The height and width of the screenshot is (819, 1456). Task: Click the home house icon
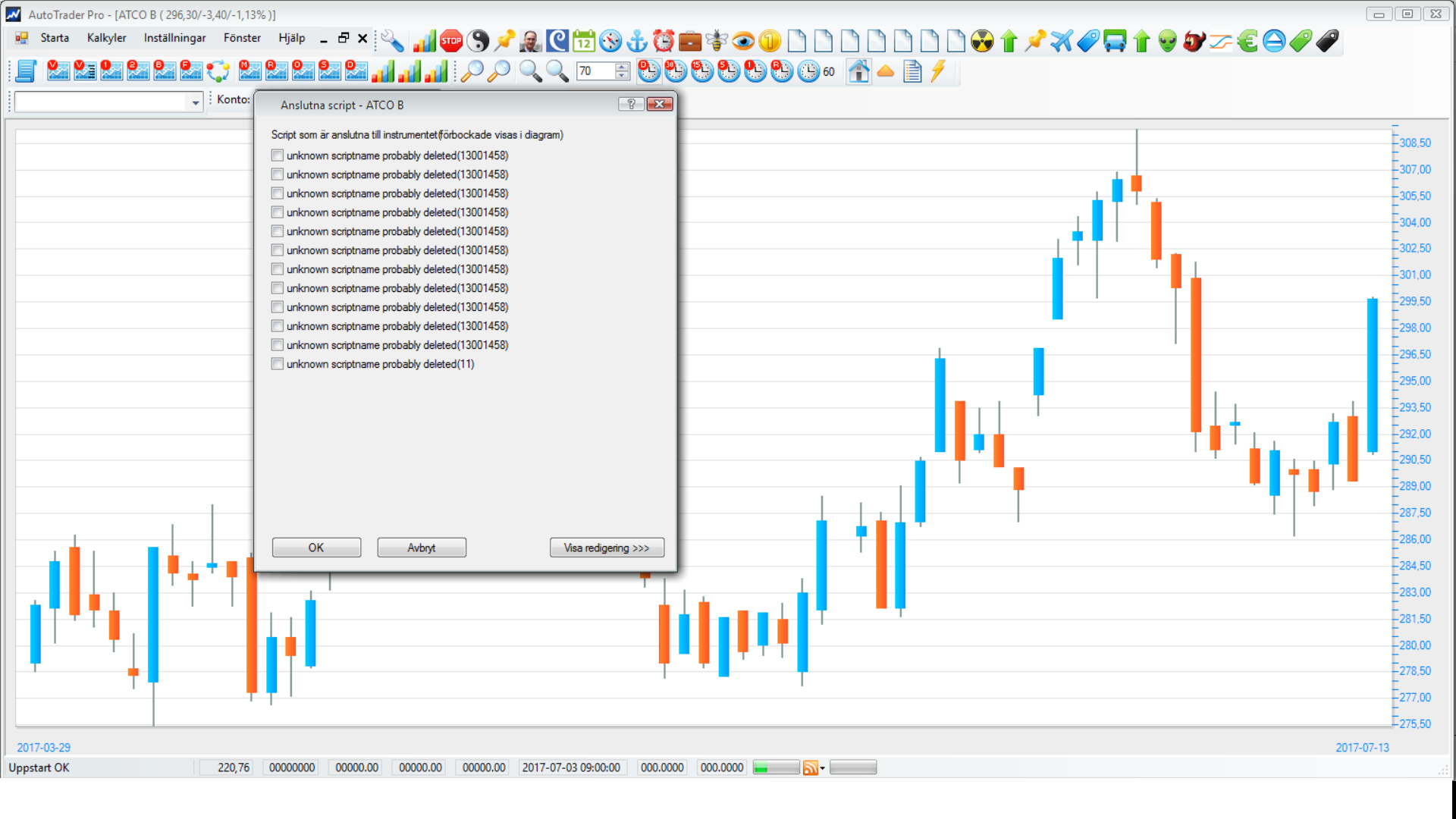point(858,71)
